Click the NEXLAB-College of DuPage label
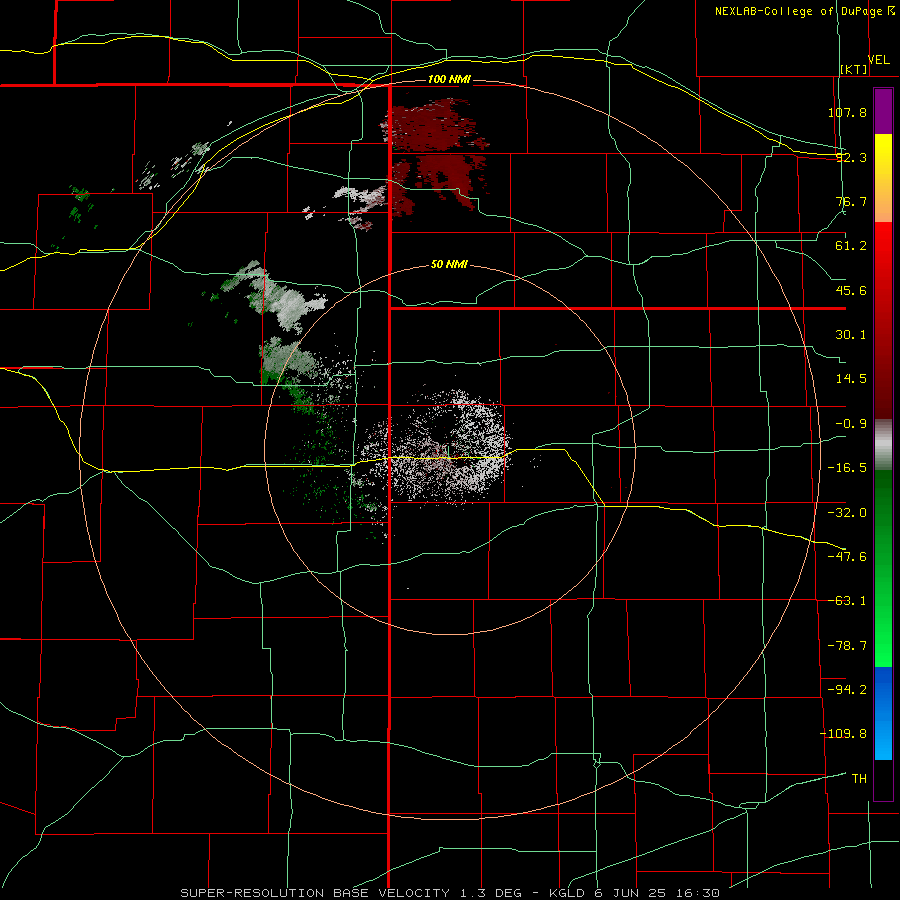 pos(799,11)
